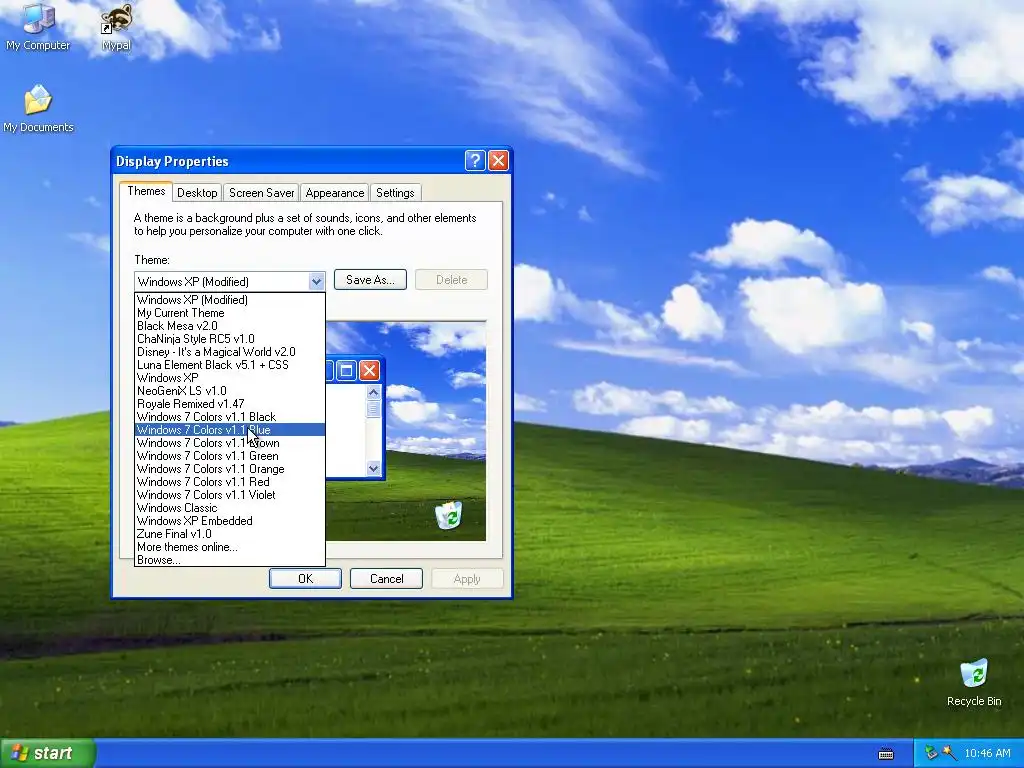Click the tray icon next to the clock

pos(949,753)
